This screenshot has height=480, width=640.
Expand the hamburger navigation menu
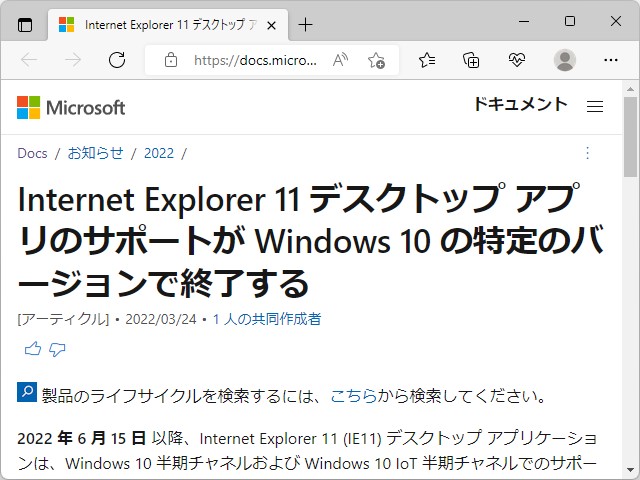tap(595, 107)
